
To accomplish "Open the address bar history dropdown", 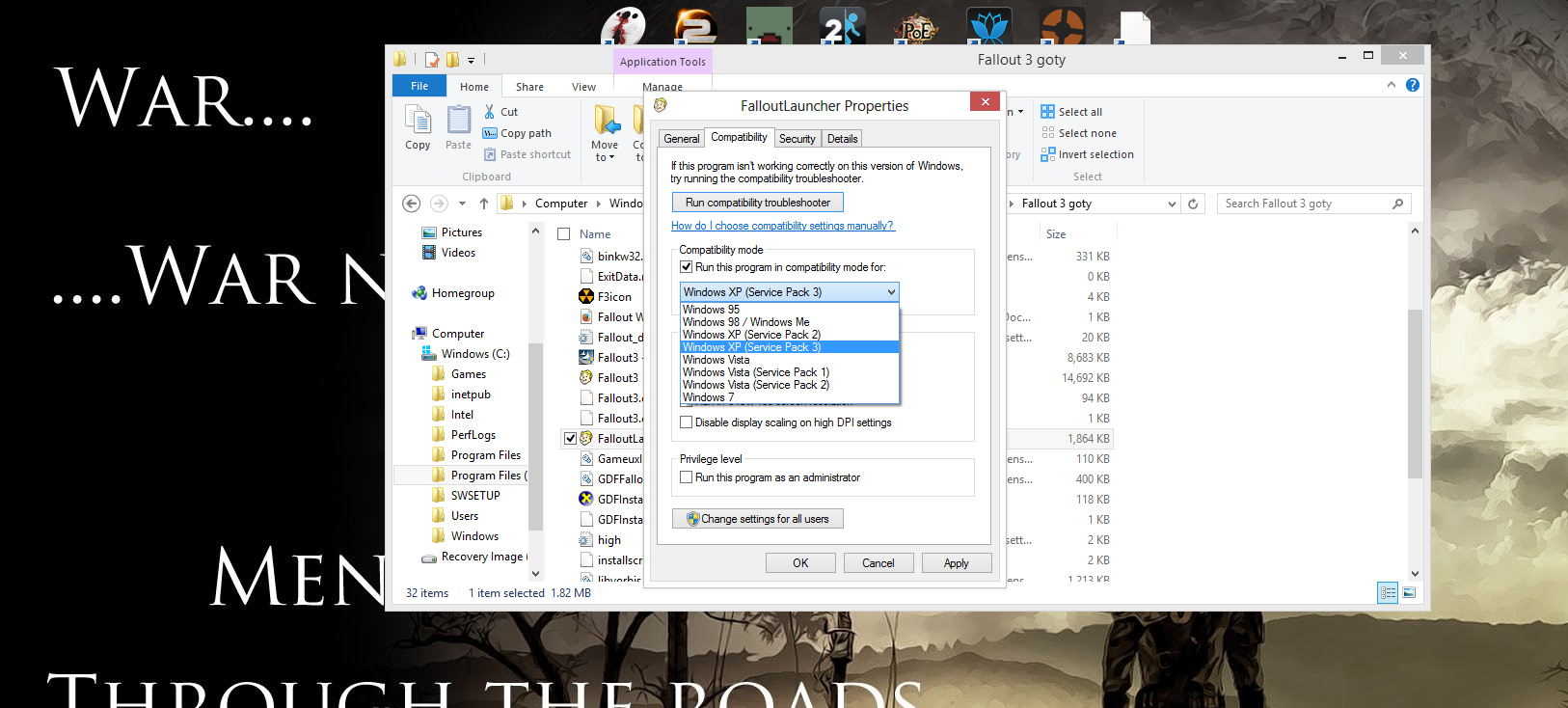I will pyautogui.click(x=1172, y=204).
